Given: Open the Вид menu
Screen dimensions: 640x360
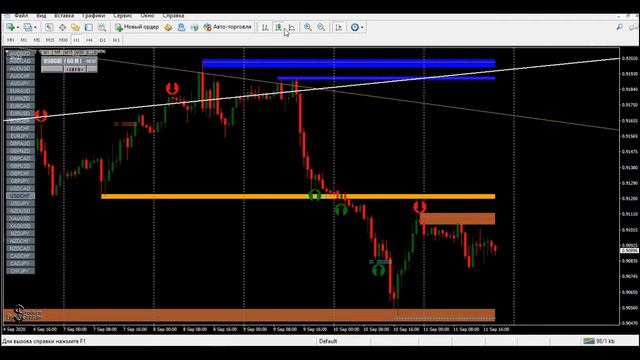Looking at the screenshot, I should tap(41, 16).
